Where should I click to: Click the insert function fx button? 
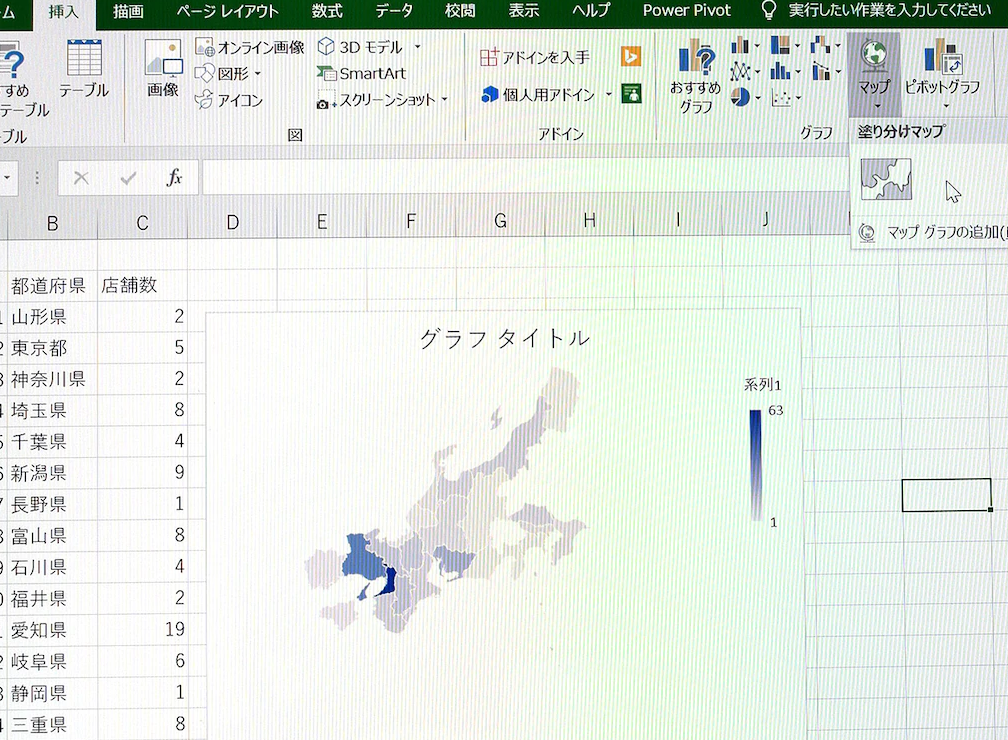(174, 178)
